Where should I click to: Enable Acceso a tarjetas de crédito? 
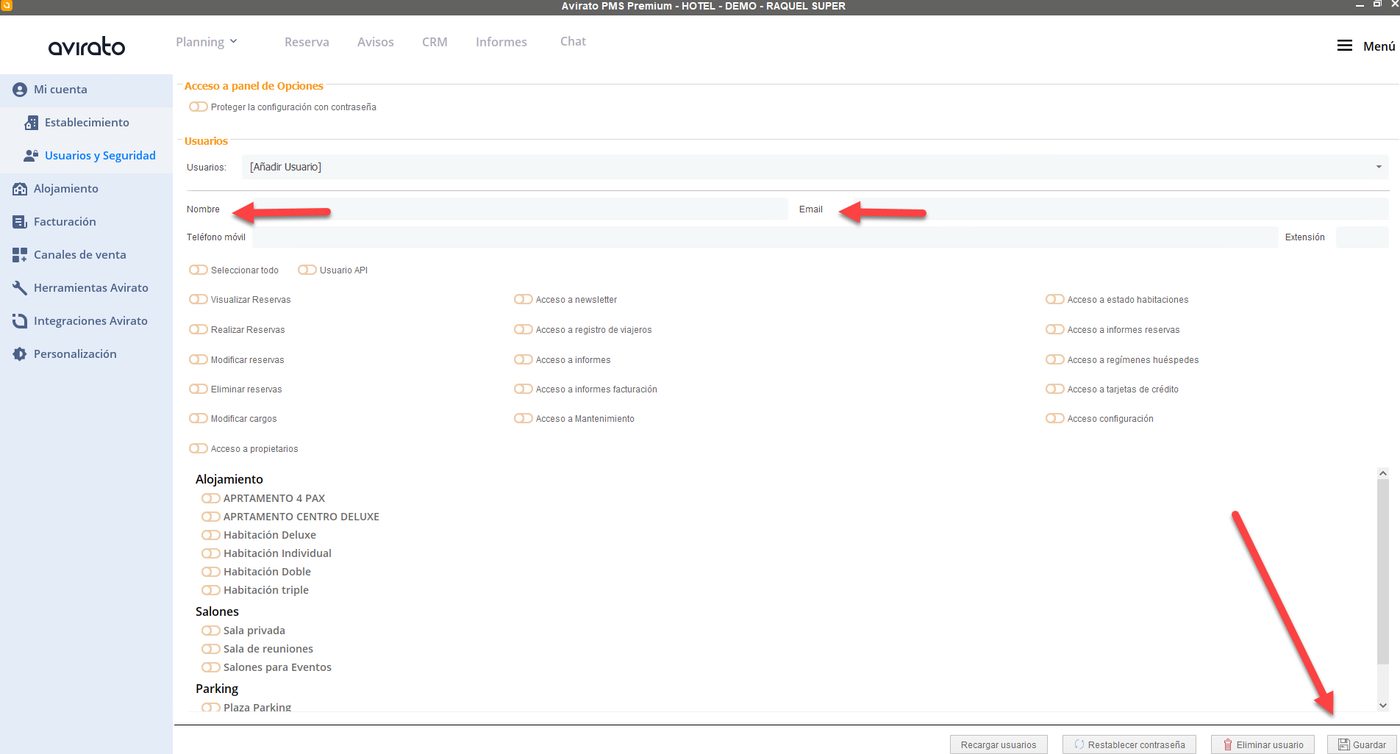(x=1055, y=389)
